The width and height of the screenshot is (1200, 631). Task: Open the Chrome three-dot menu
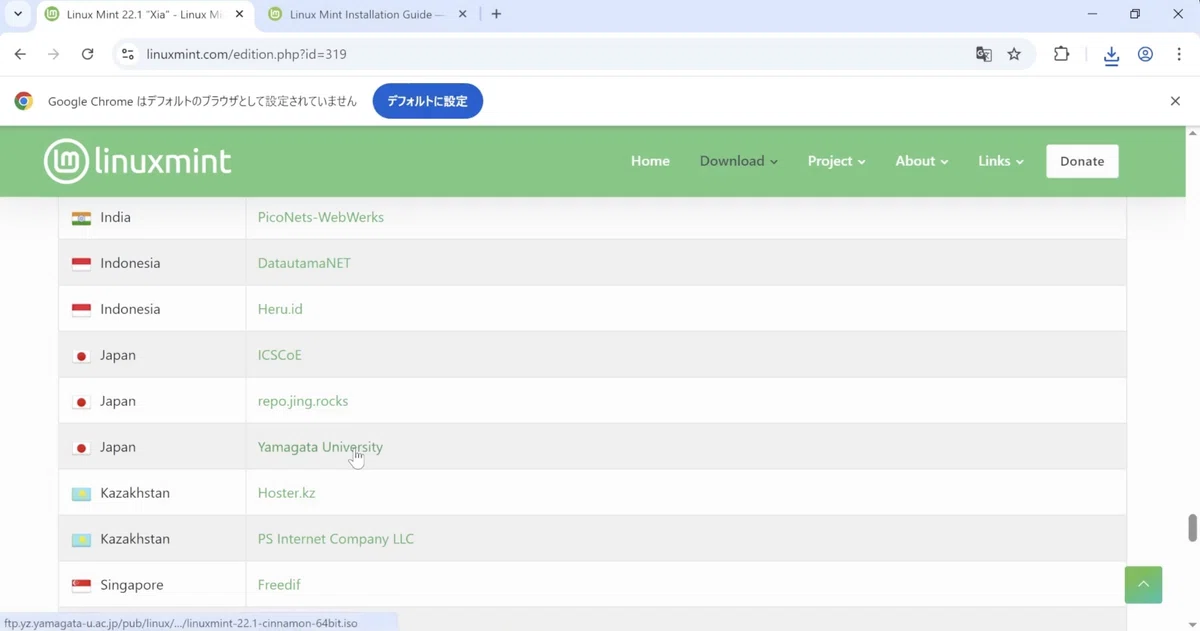click(1179, 54)
